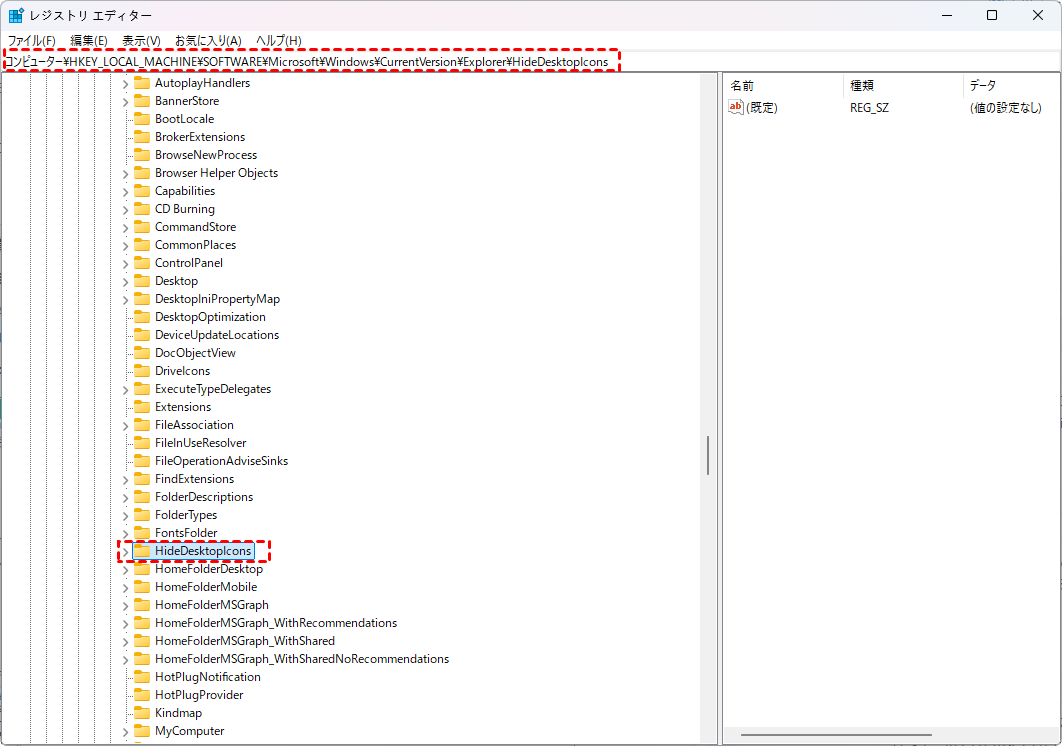Select the DriveIcons key in tree
Screen dimensions: 1062x746
tap(182, 371)
